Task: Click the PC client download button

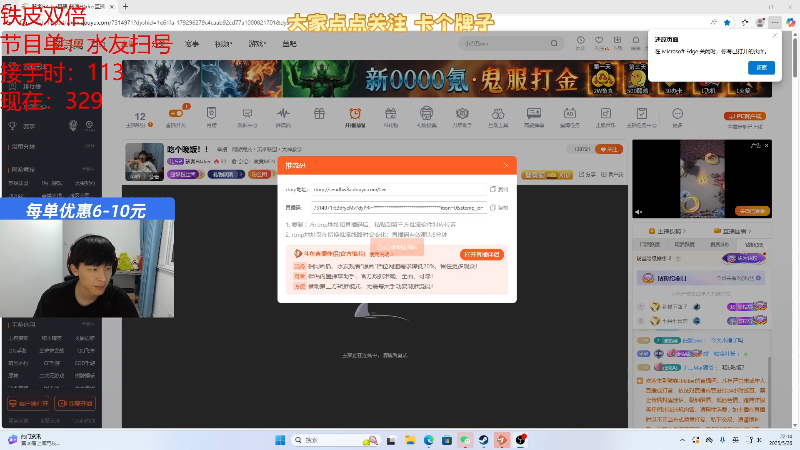Action: coord(745,116)
